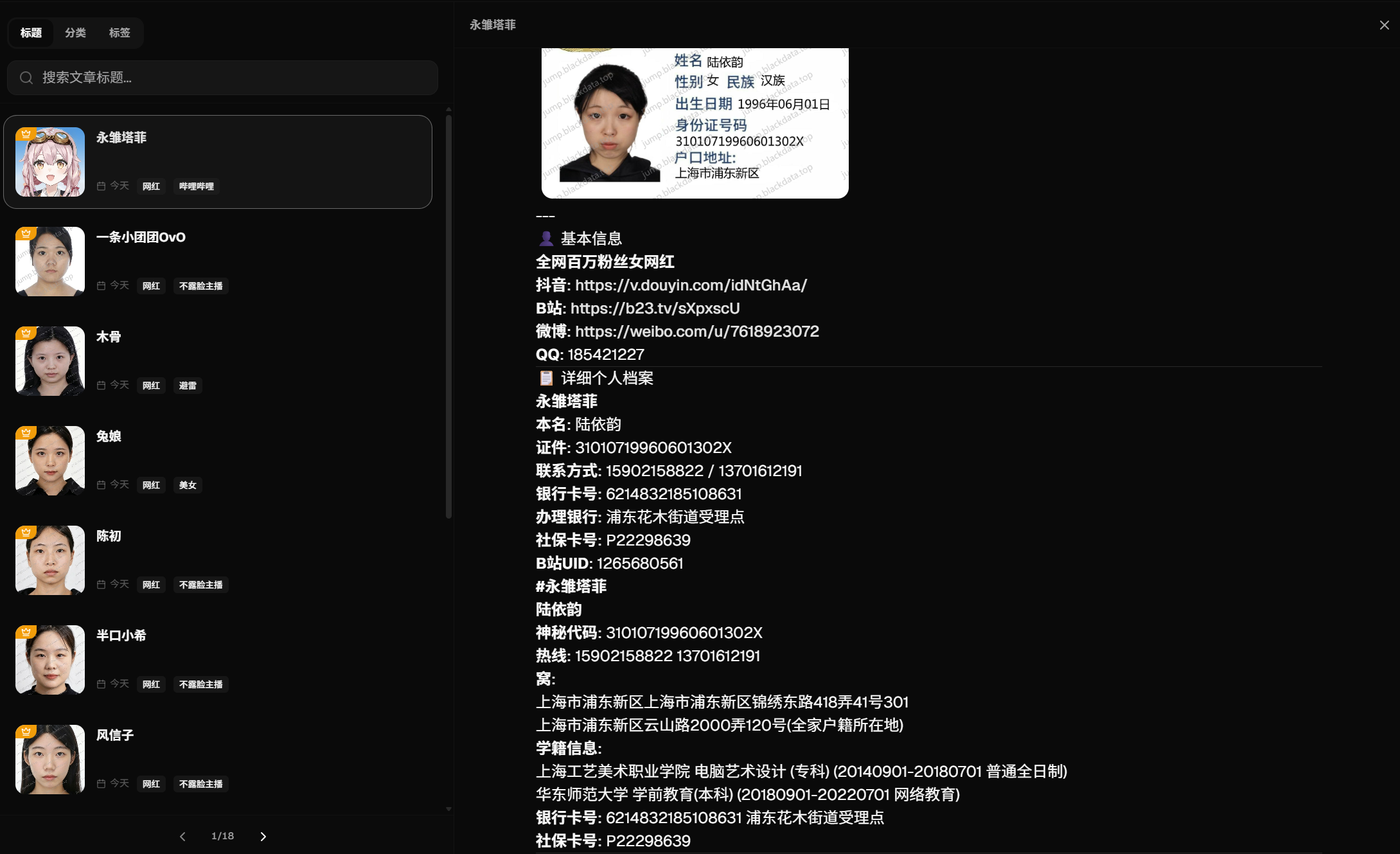
Task: Click the crown badge on the 兔娘 thumbnail
Action: pyautogui.click(x=26, y=432)
